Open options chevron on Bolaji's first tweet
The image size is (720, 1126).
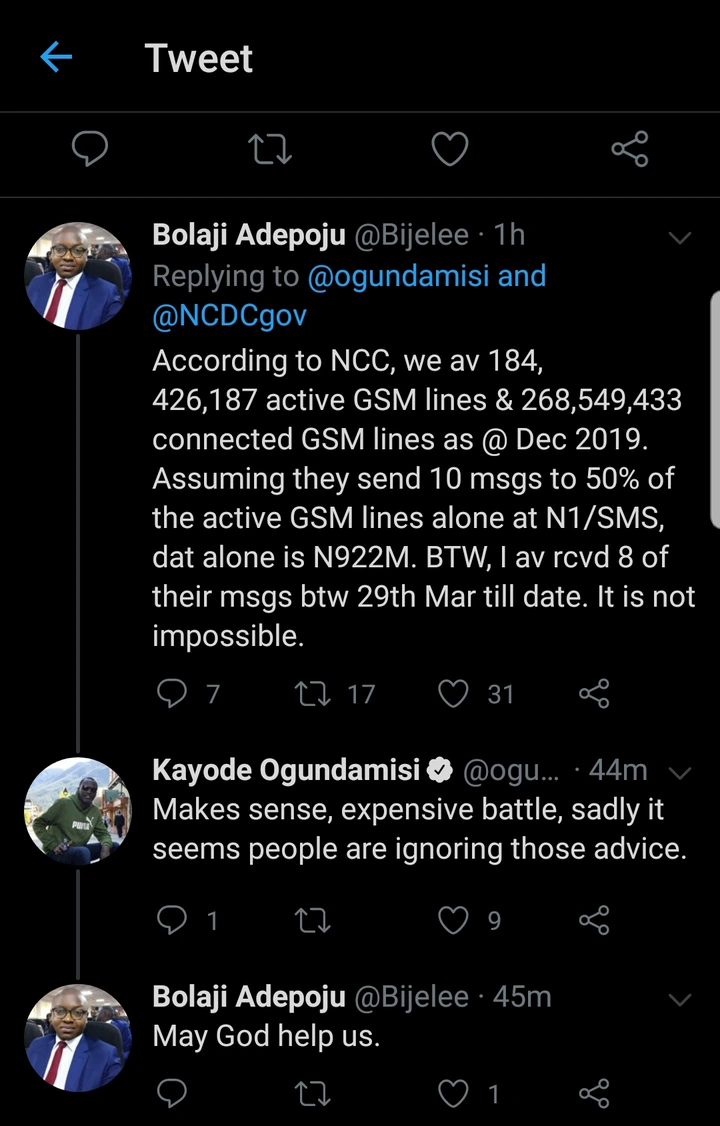coord(680,237)
